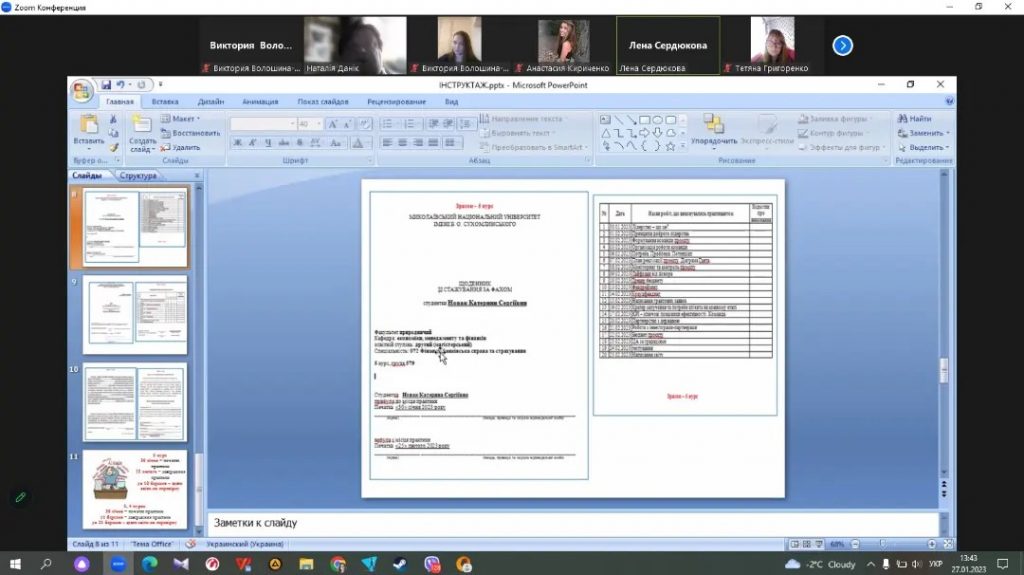Open the Структура pane tab
Viewport: 1024px width, 575px height.
coord(138,176)
